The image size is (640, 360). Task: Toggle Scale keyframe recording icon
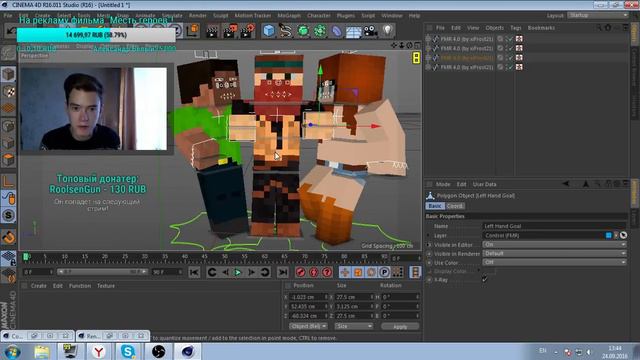[x=358, y=272]
